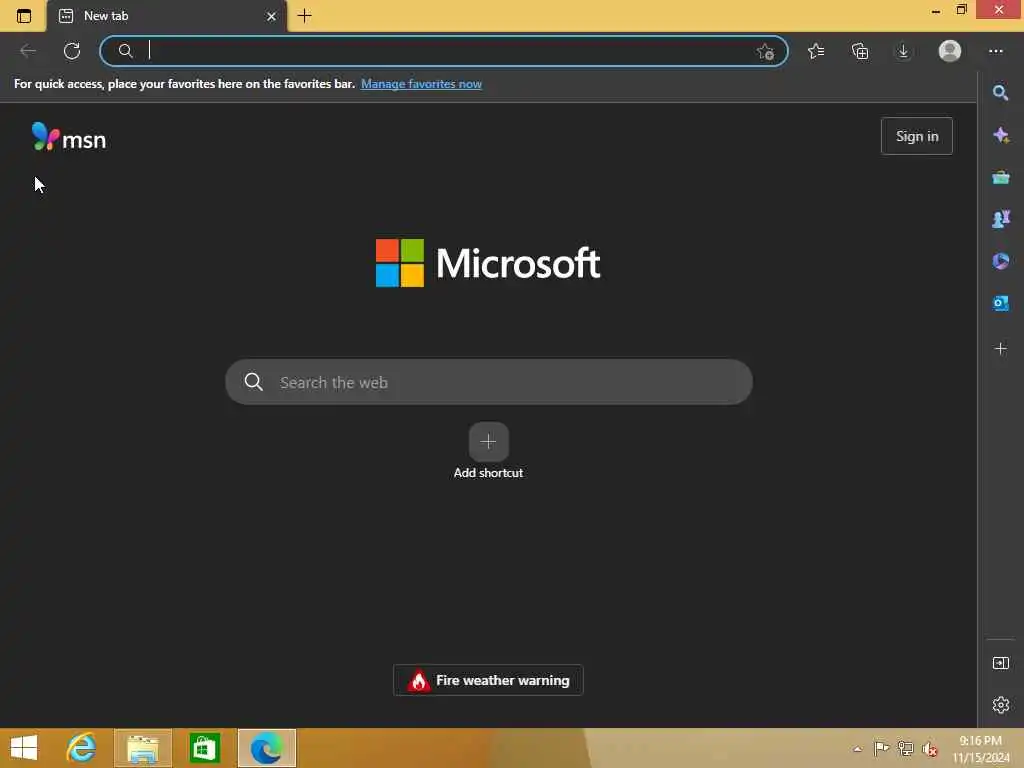Open the profile avatar icon
The image size is (1024, 768).
point(950,51)
